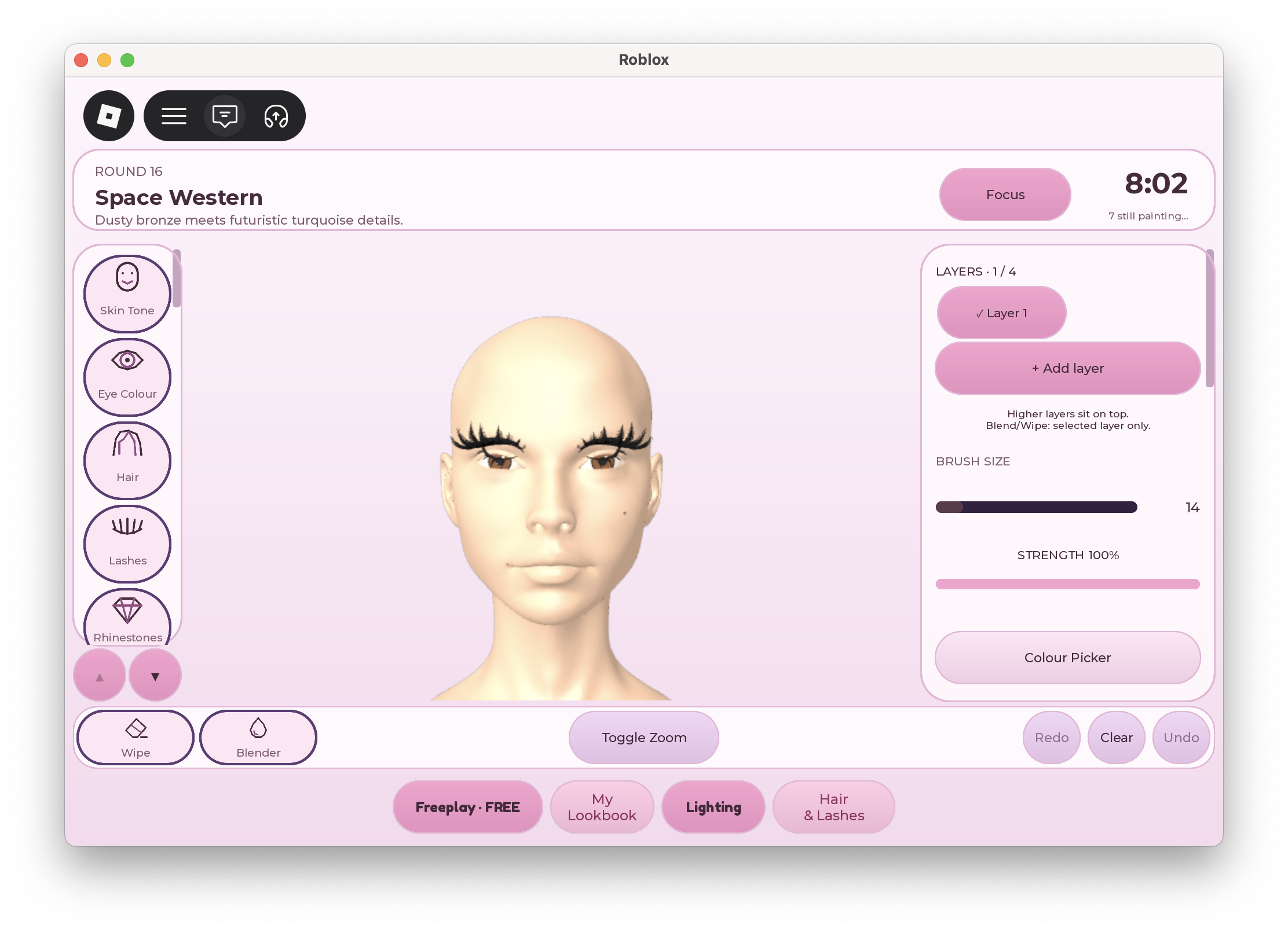Add a new layer
This screenshot has height=932, width=1288.
point(1068,368)
